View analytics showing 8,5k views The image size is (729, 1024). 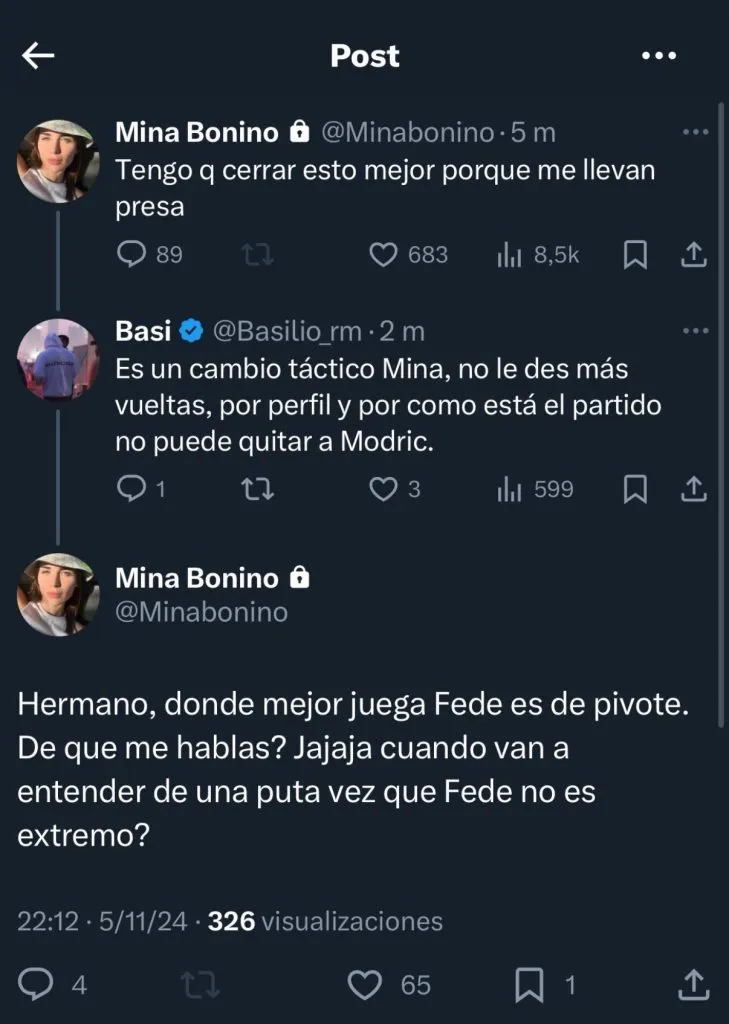point(510,255)
